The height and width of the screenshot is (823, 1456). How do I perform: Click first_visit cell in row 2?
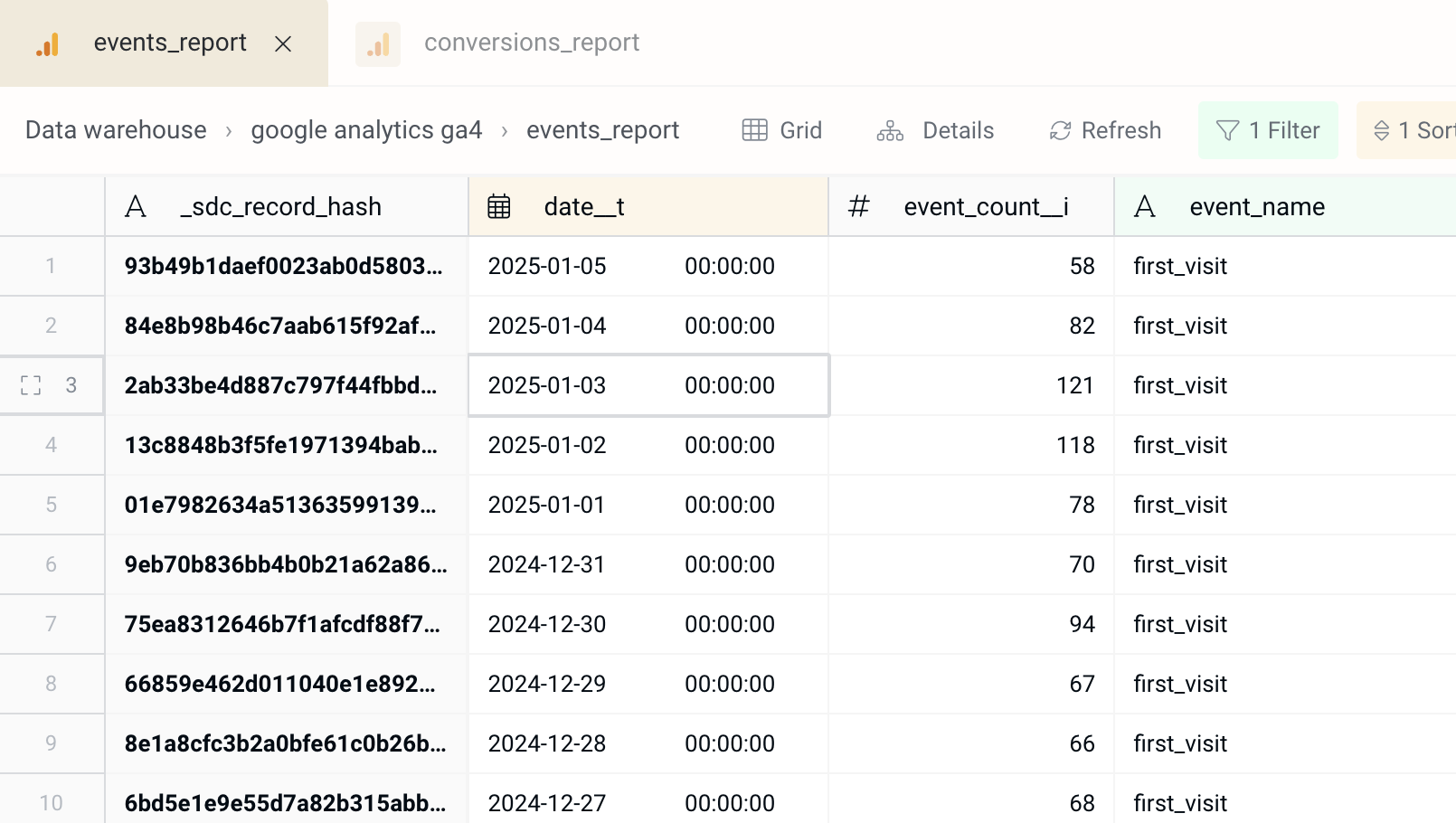pyautogui.click(x=1285, y=326)
